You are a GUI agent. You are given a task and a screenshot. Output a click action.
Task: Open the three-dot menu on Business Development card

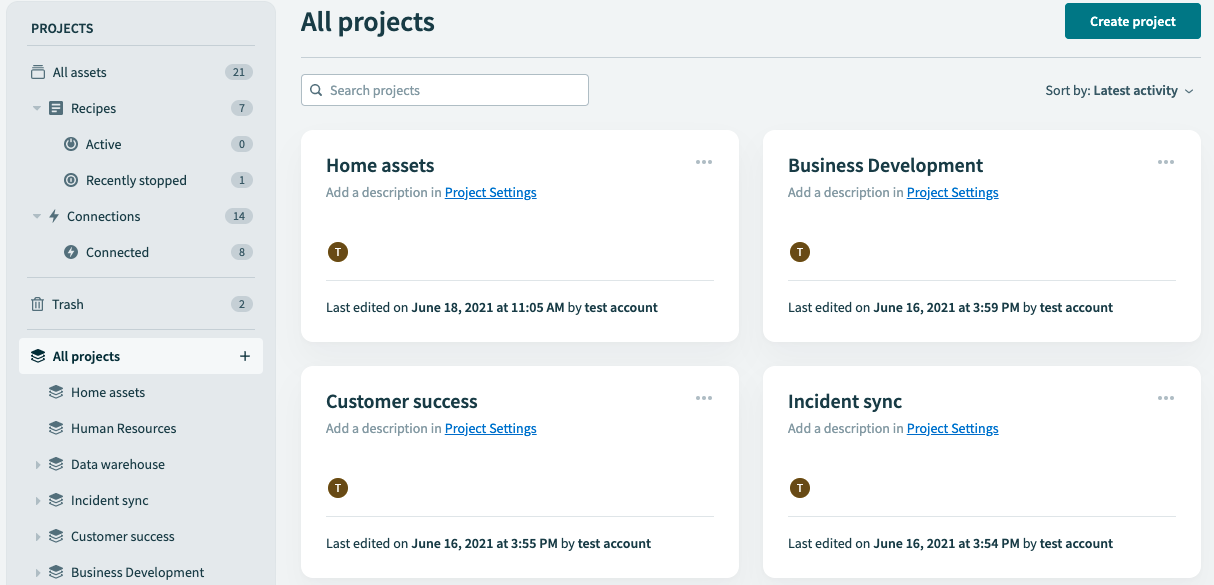1166,162
